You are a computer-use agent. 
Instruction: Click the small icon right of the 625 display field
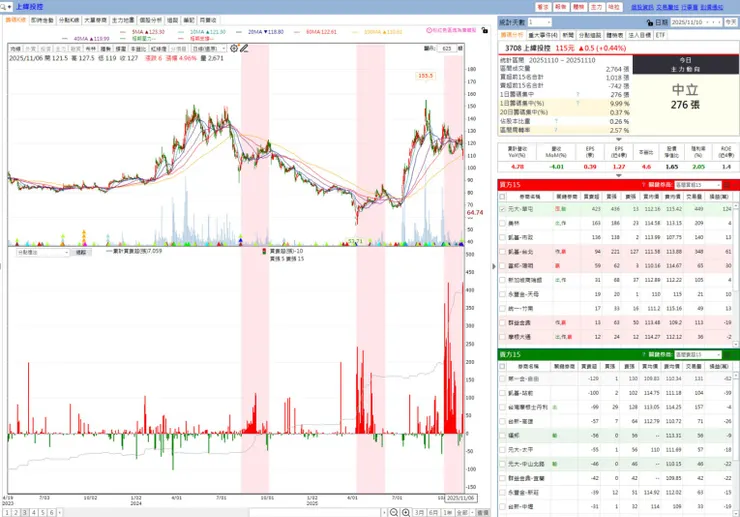point(460,48)
